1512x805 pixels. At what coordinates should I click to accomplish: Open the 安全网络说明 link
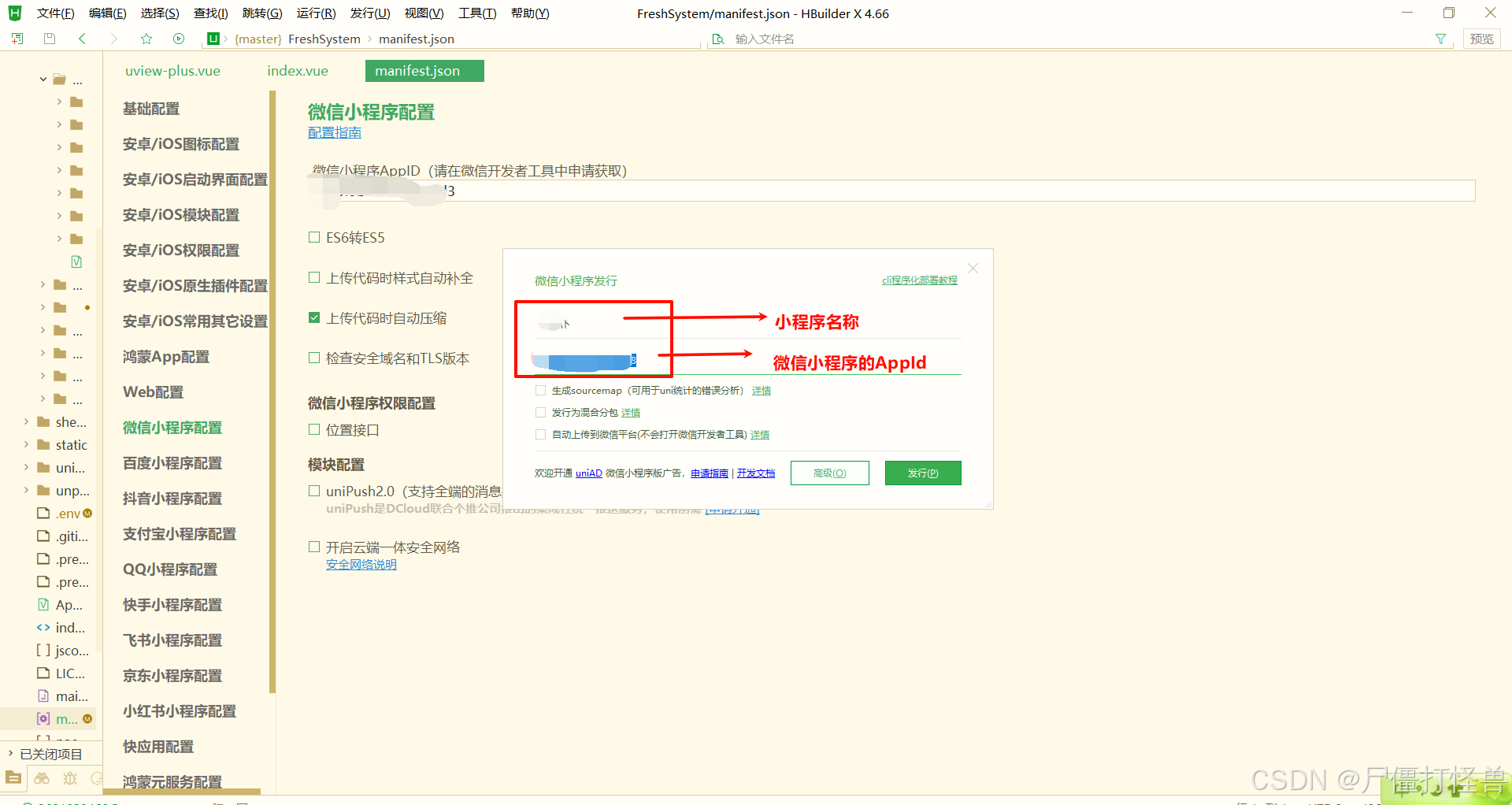pos(361,565)
